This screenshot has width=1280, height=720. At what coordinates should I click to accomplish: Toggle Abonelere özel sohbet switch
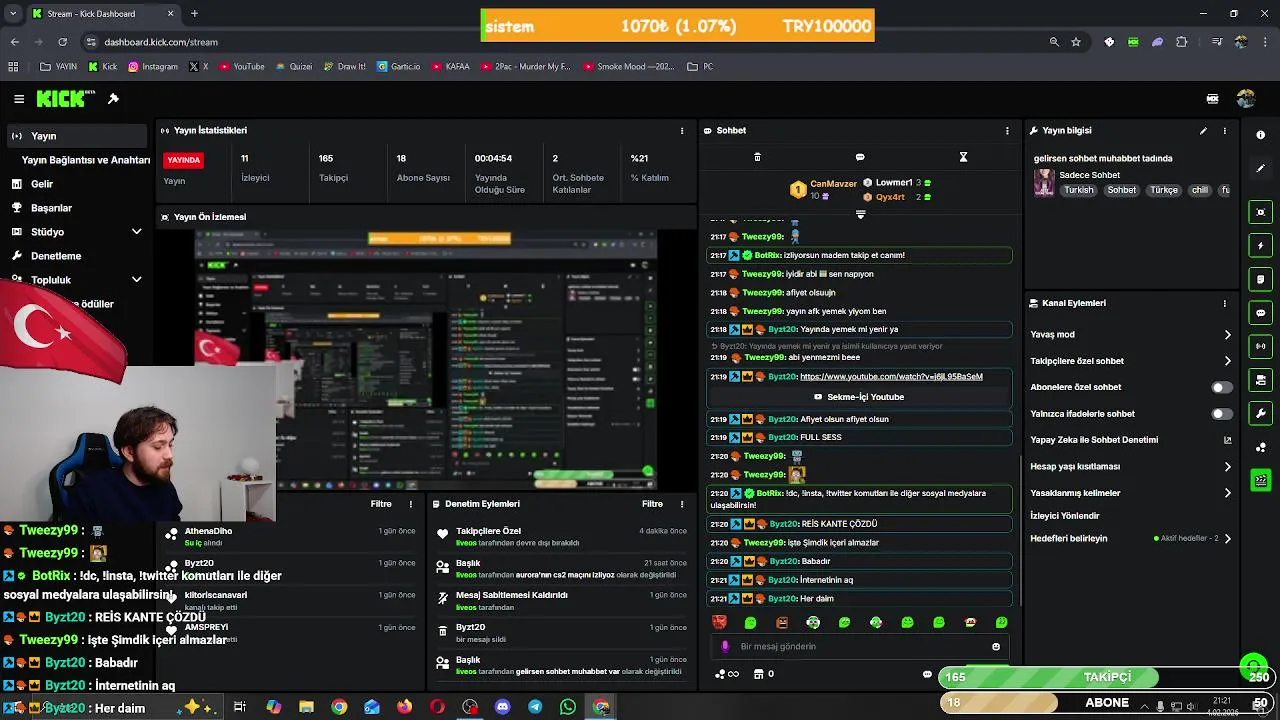coord(1222,387)
